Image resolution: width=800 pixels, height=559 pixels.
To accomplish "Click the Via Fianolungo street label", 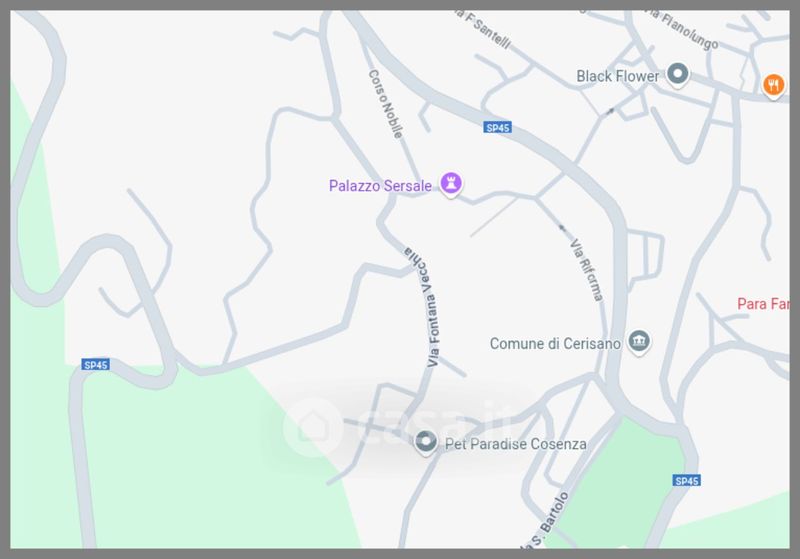I will [x=684, y=29].
